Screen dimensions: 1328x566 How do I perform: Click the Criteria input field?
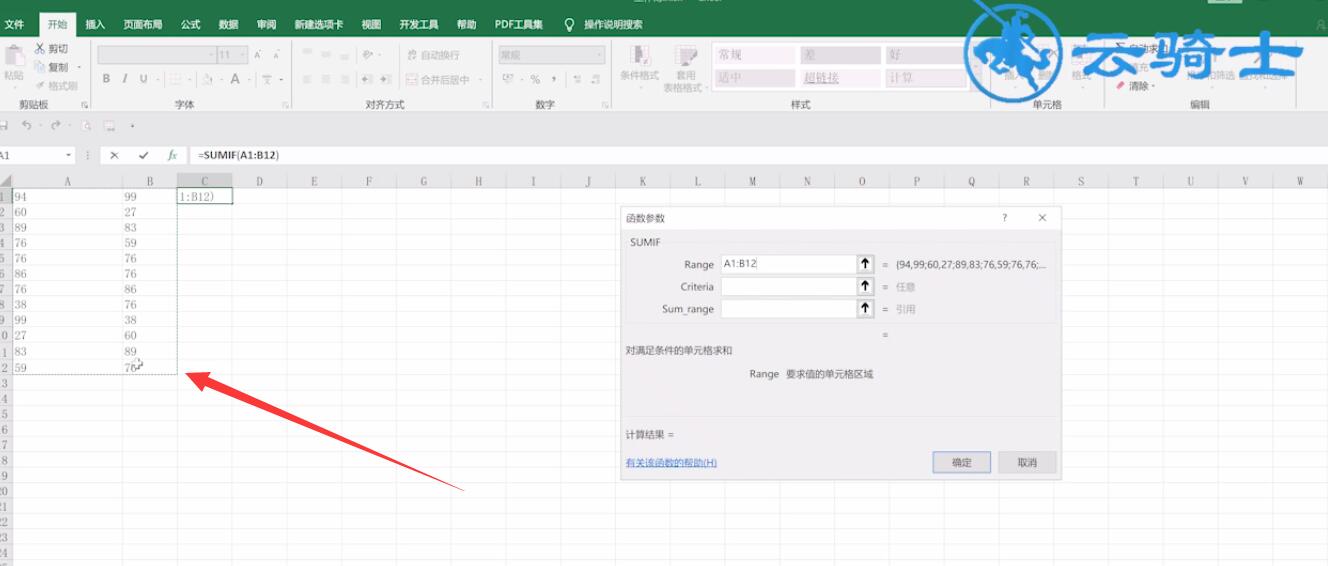coord(787,286)
